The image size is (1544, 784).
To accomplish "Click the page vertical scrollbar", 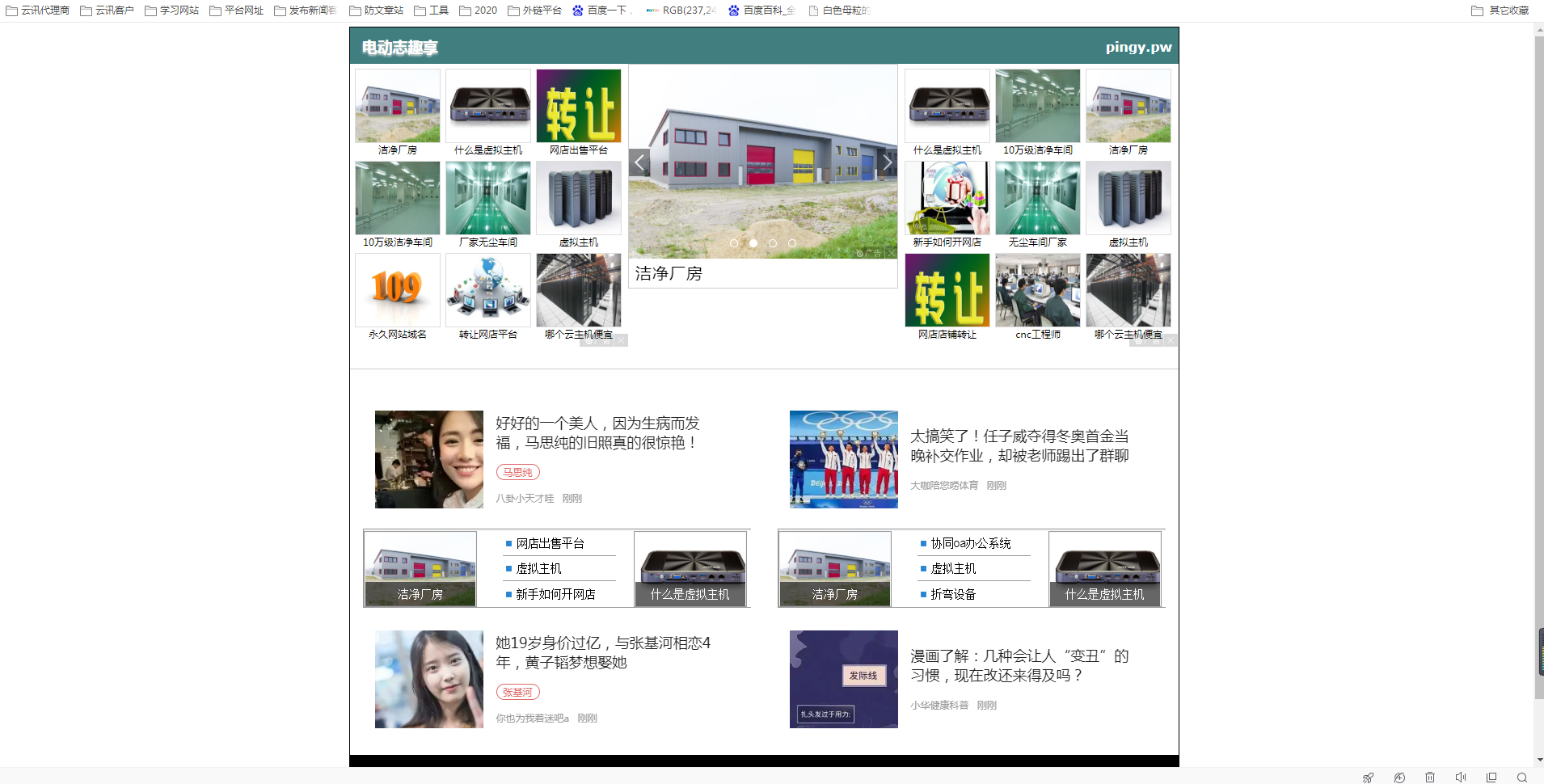I will coord(1538,364).
